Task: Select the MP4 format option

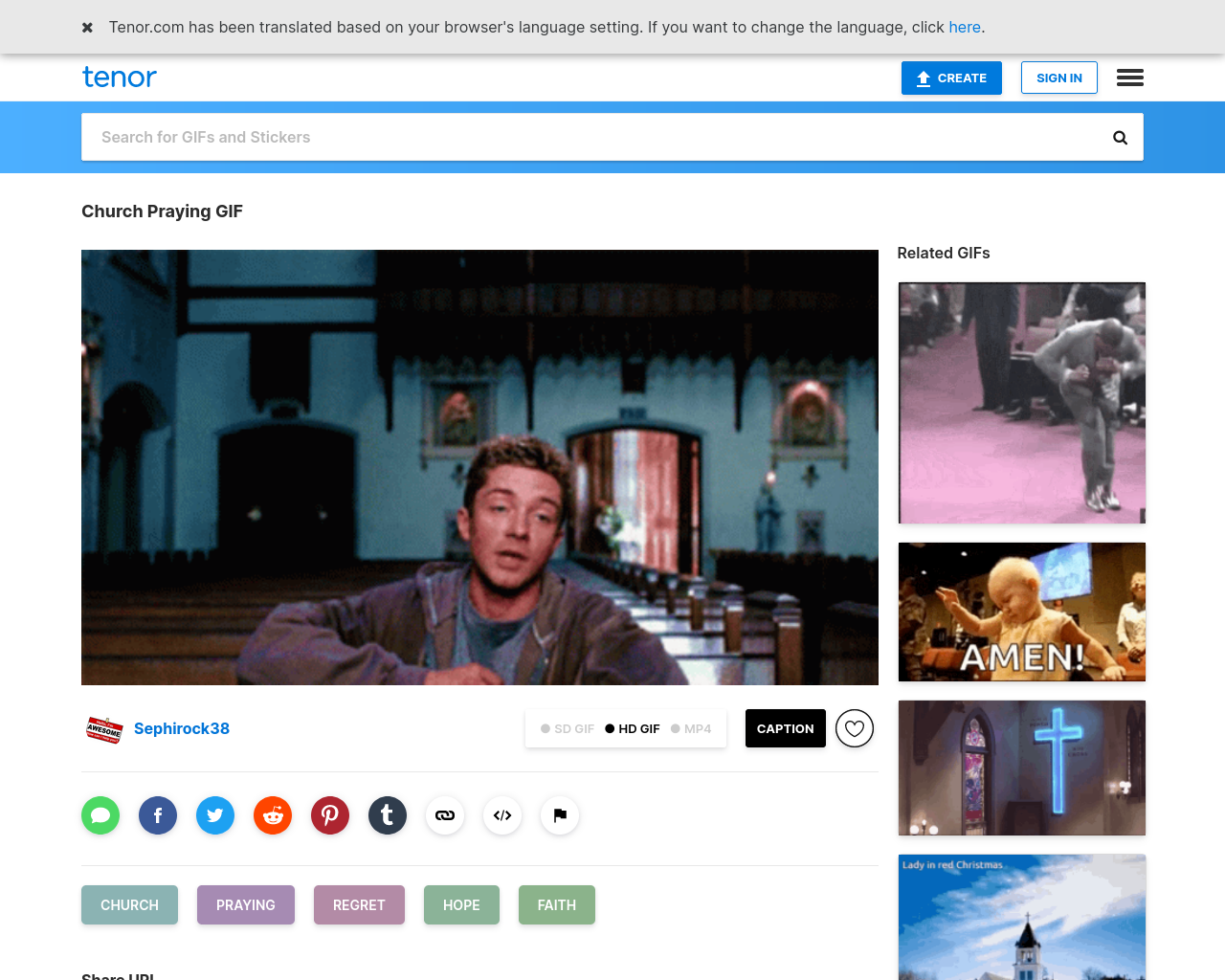Action: [x=691, y=729]
